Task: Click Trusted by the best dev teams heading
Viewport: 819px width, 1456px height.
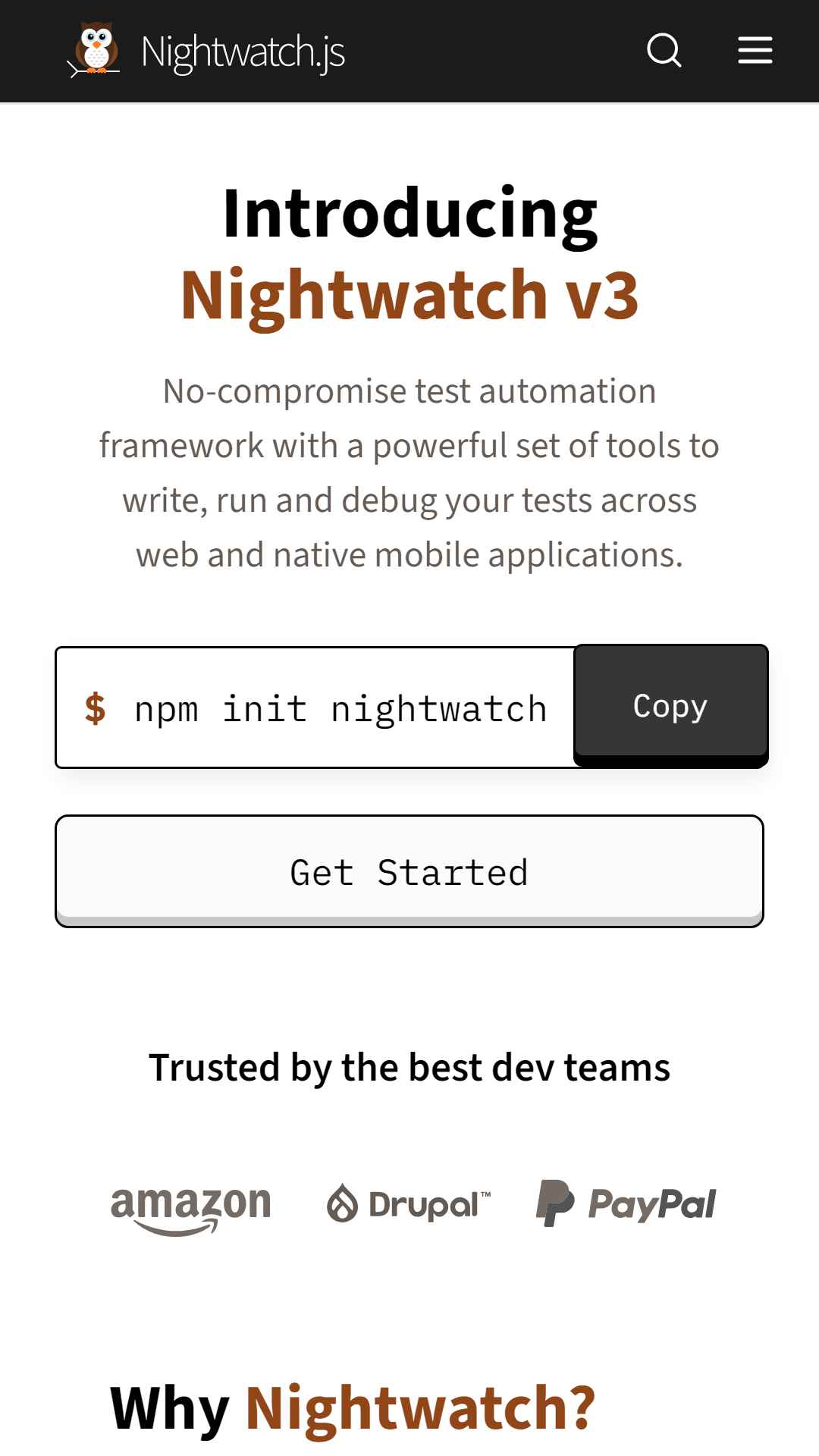Action: click(409, 1068)
